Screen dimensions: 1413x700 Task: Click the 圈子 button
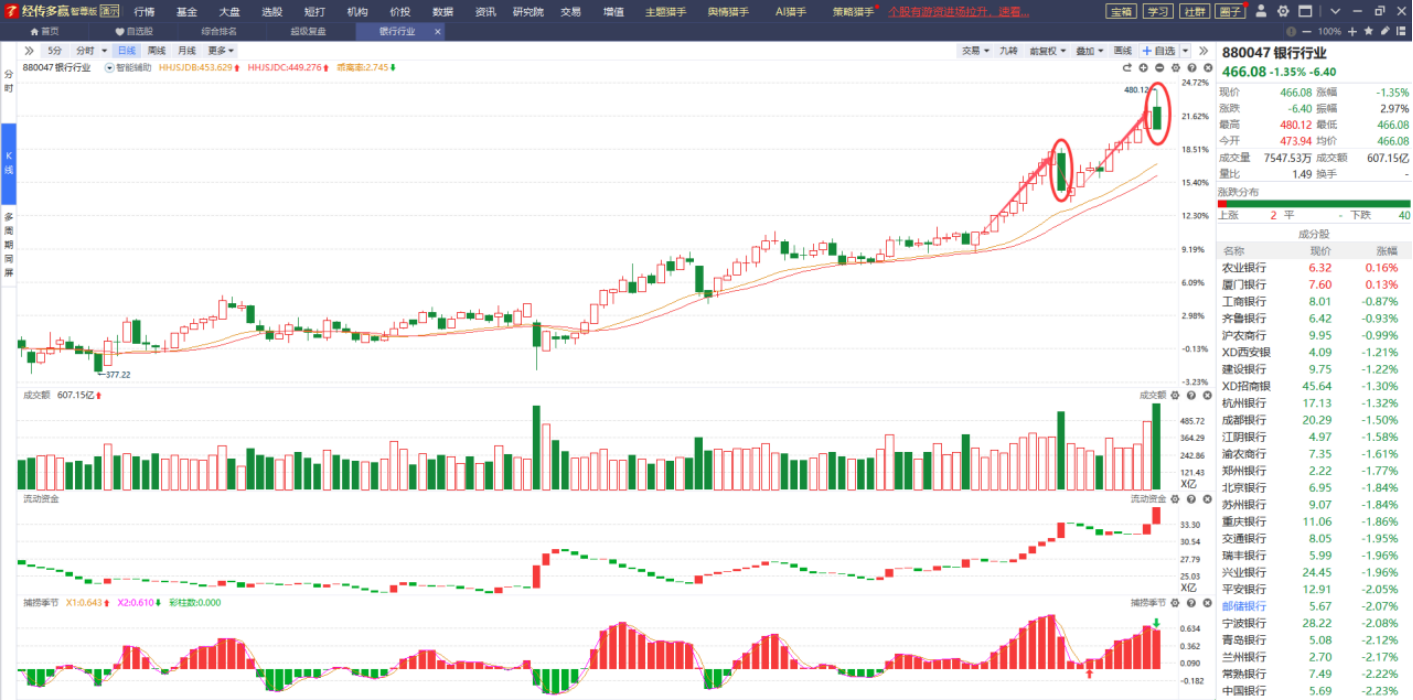pyautogui.click(x=1231, y=12)
